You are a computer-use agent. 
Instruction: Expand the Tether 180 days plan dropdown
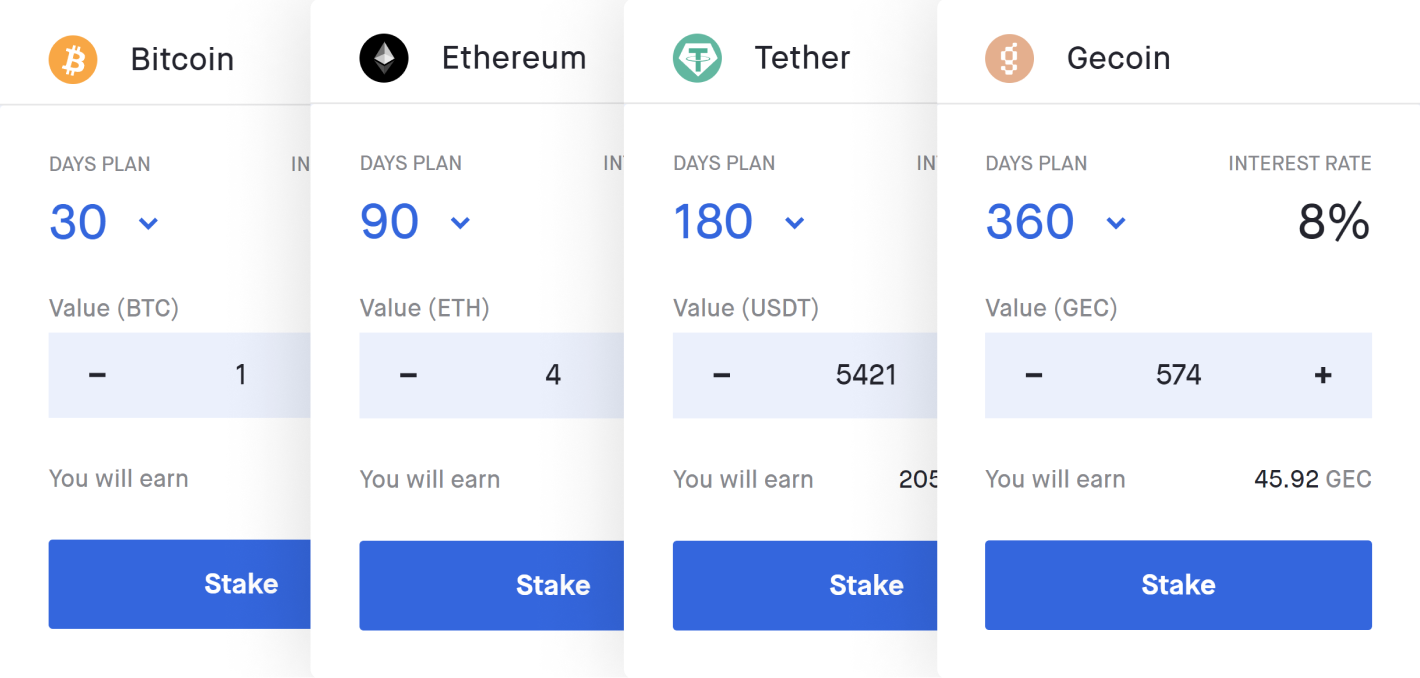click(x=794, y=223)
